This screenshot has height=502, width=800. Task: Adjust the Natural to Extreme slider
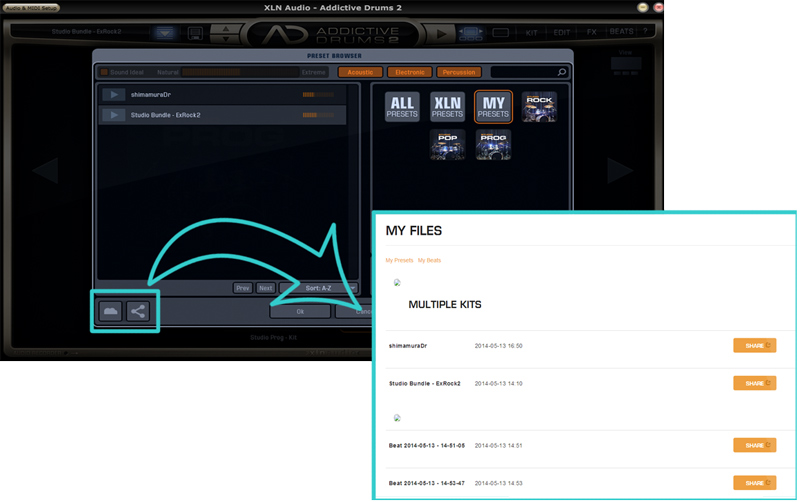pos(240,72)
